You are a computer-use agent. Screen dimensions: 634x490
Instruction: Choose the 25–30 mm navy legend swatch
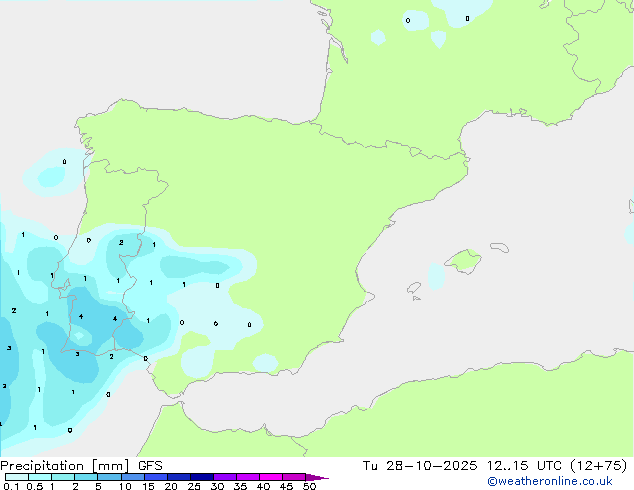pos(202,477)
